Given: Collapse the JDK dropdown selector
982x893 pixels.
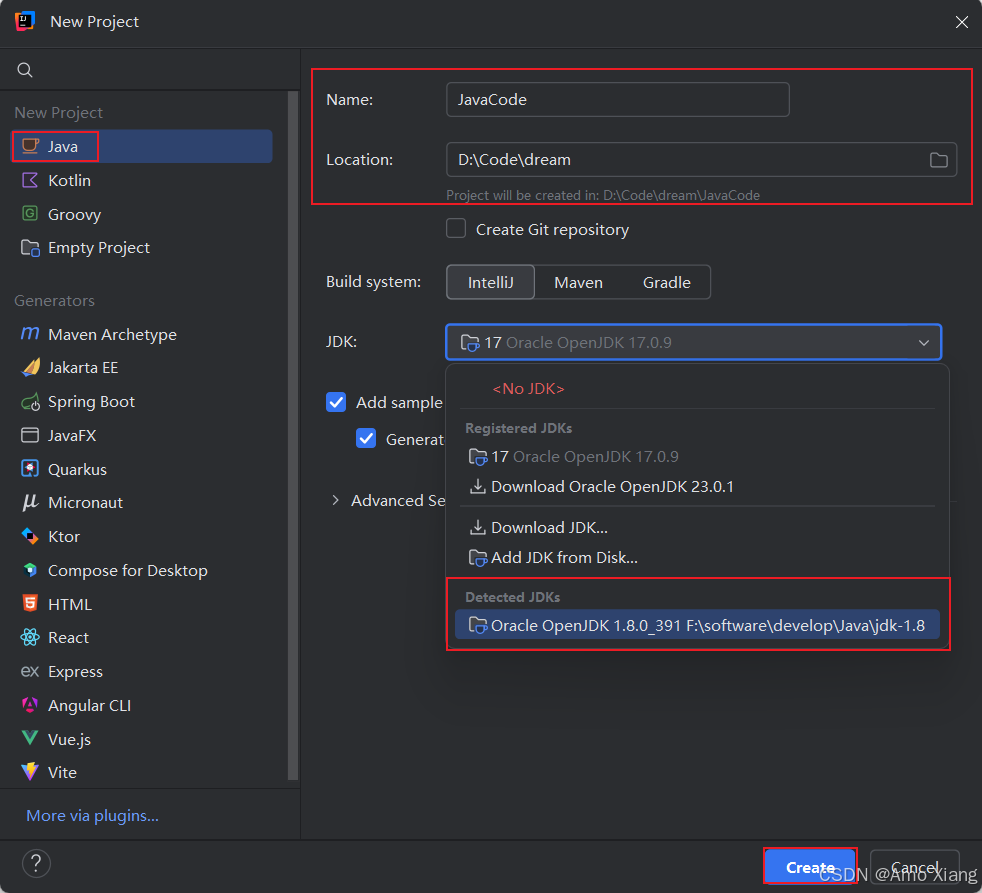Looking at the screenshot, I should click(x=922, y=343).
